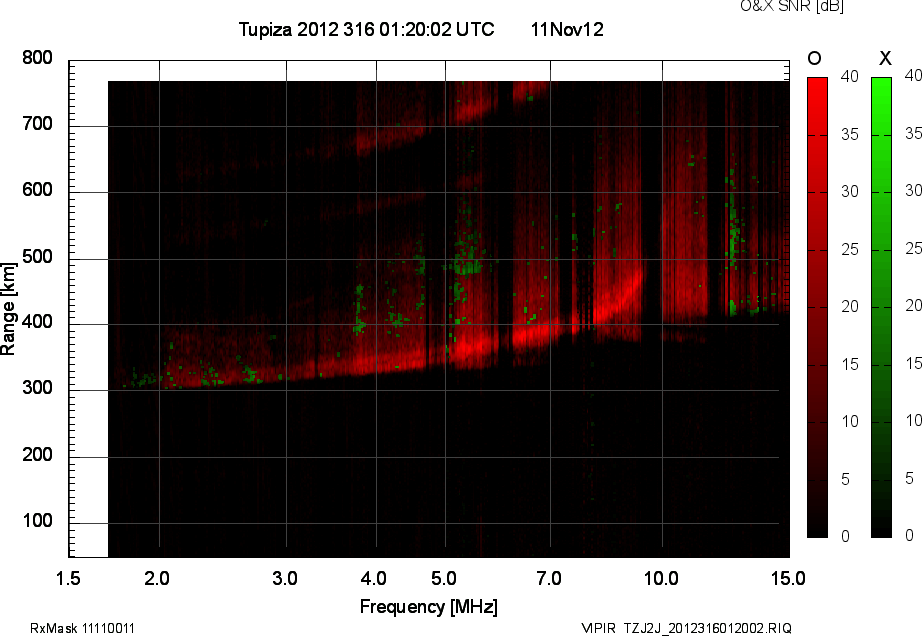922x636 pixels.
Task: Click the 7.0 frequency tick label
Action: tap(549, 579)
